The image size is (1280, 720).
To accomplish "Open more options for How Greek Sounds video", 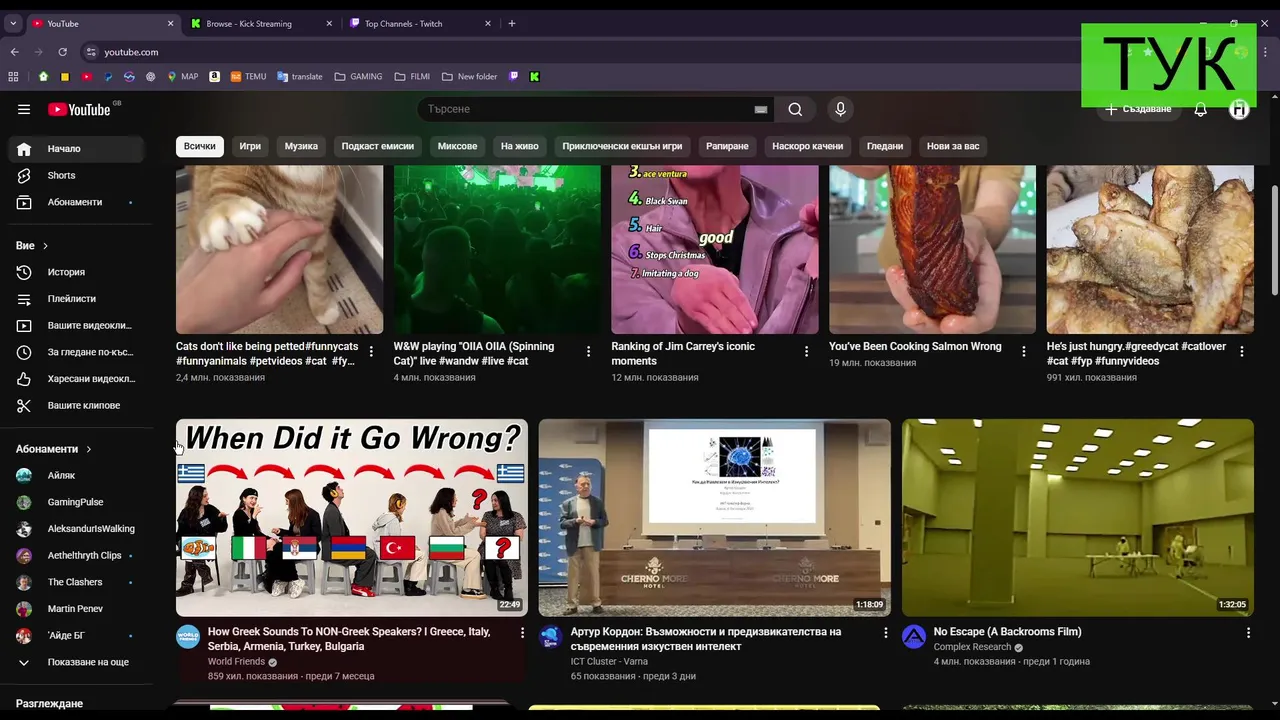I will (x=521, y=633).
